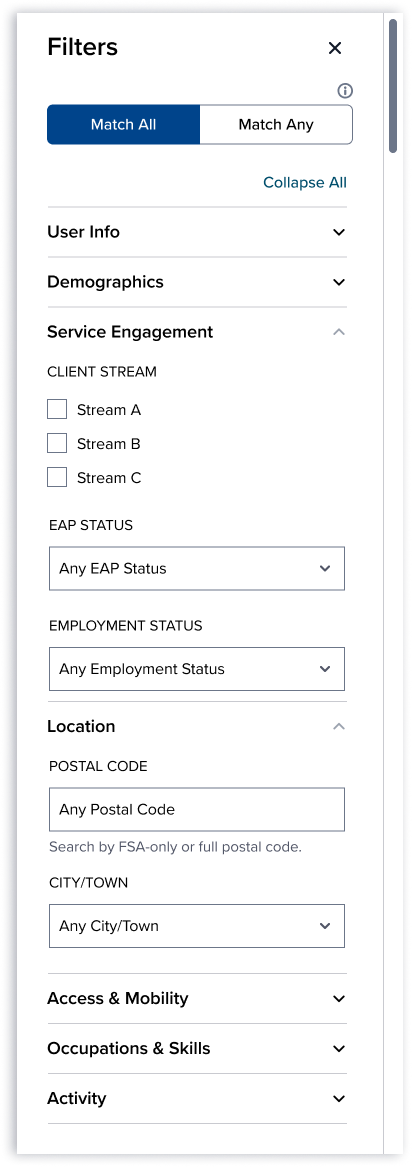
Task: Expand Occupations & Skills chevron
Action: click(339, 1049)
